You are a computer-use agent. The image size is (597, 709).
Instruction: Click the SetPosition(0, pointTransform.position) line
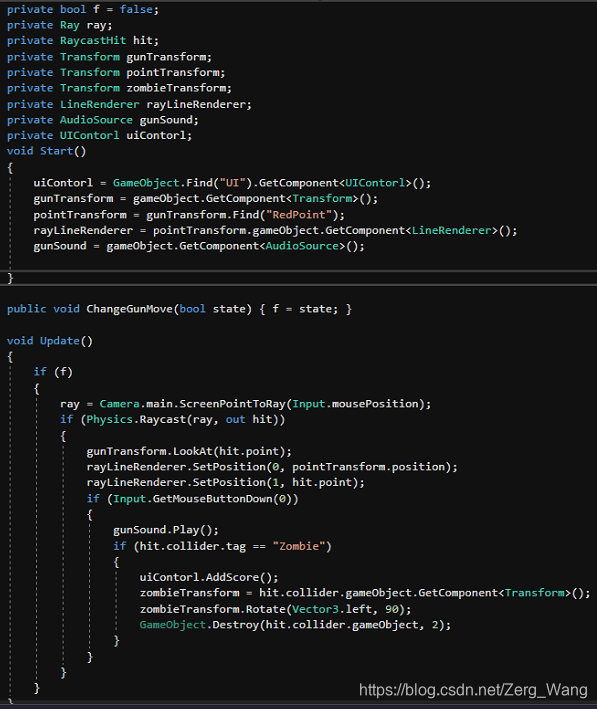(272, 467)
